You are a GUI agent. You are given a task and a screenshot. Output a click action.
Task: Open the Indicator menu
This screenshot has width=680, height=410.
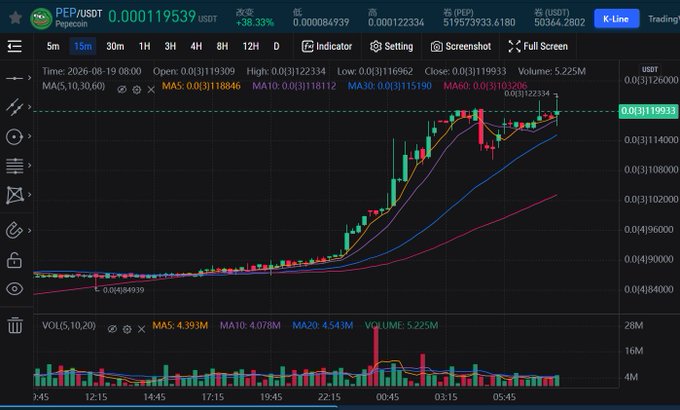327,46
